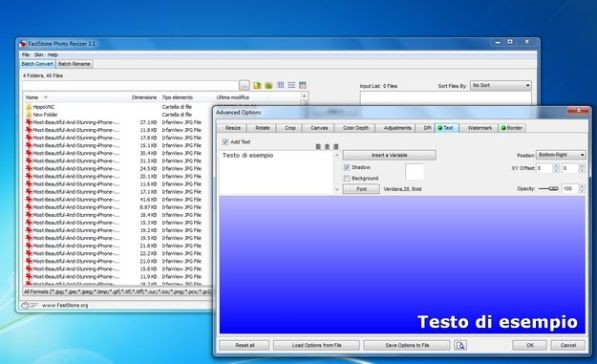This screenshot has width=597, height=364.
Task: Open the Skin menu
Action: pos(39,55)
